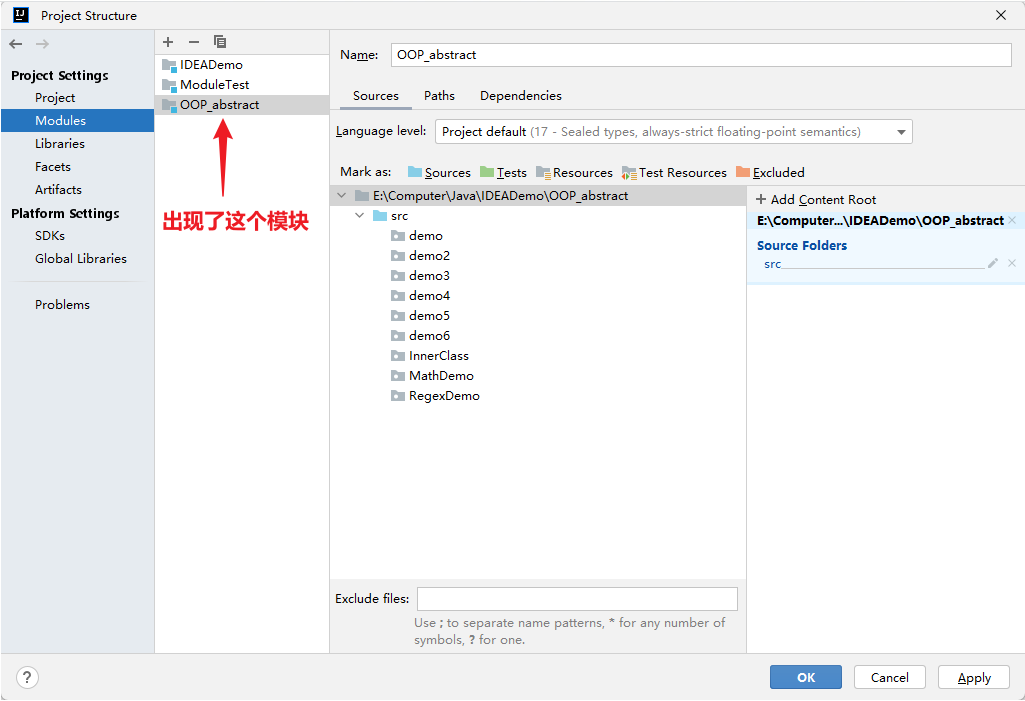The height and width of the screenshot is (701, 1025).
Task: Open the Facets settings section
Action: click(52, 167)
